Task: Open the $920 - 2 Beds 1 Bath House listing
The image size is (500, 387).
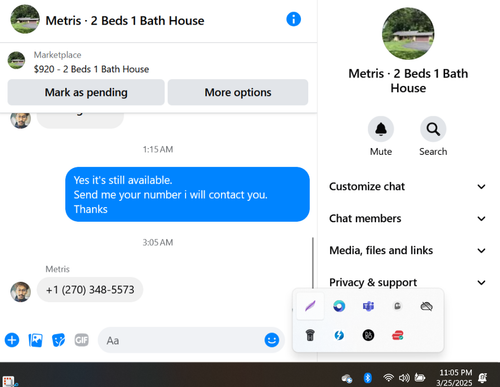Action: click(91, 69)
